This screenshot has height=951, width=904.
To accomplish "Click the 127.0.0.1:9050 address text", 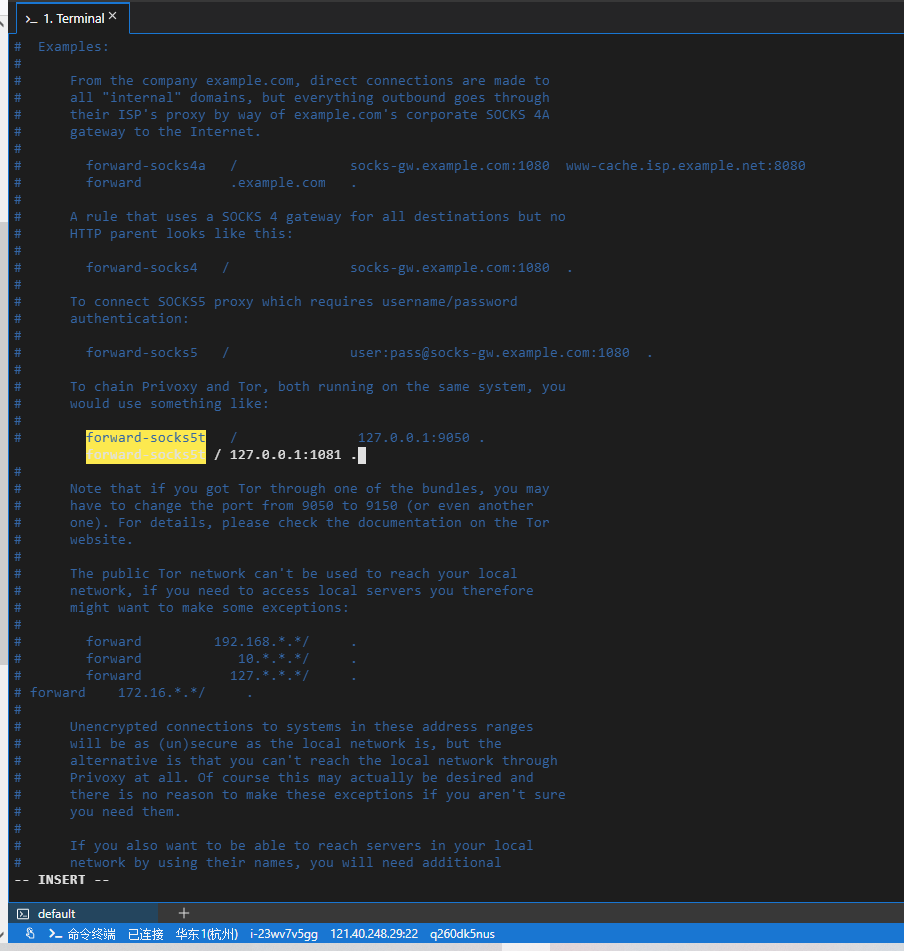I will tap(413, 438).
